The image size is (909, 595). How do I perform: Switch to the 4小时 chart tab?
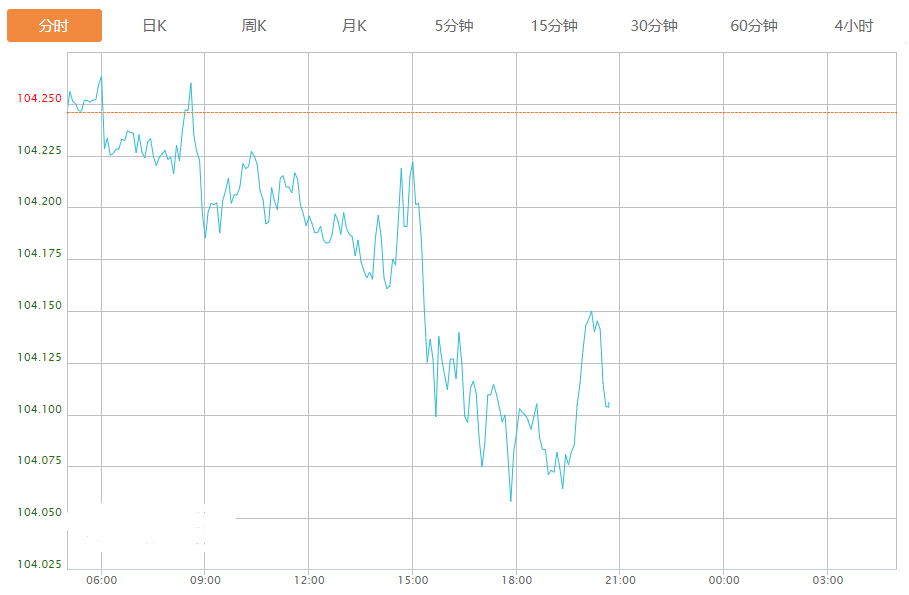coord(853,26)
